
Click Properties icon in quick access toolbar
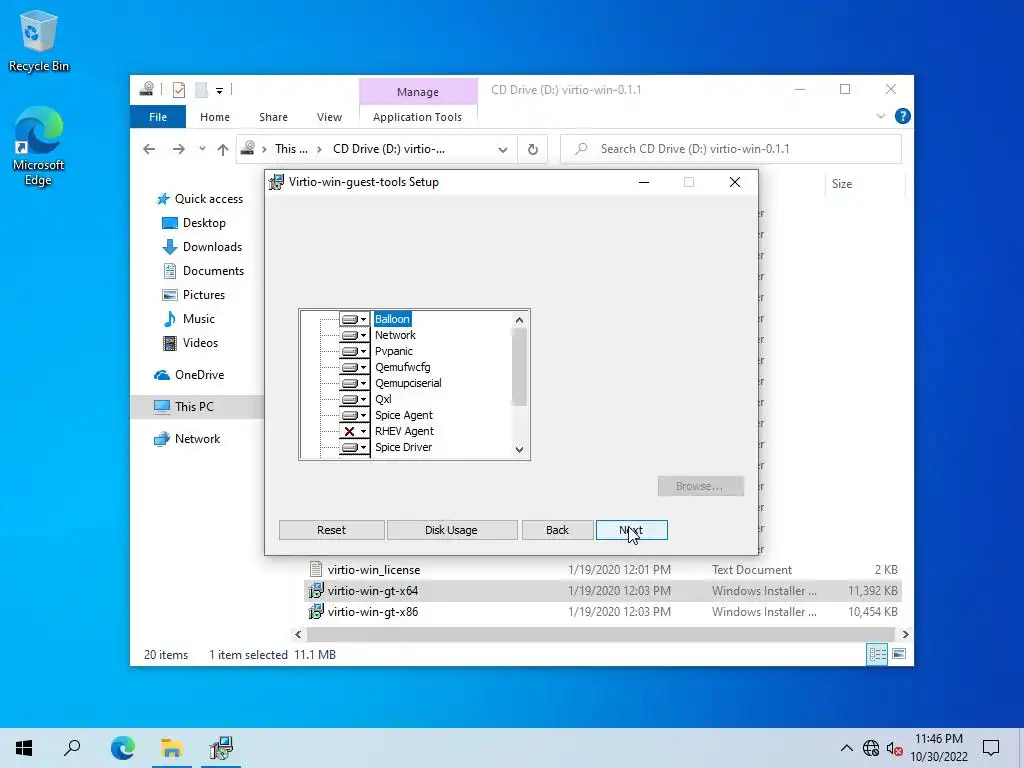179,89
